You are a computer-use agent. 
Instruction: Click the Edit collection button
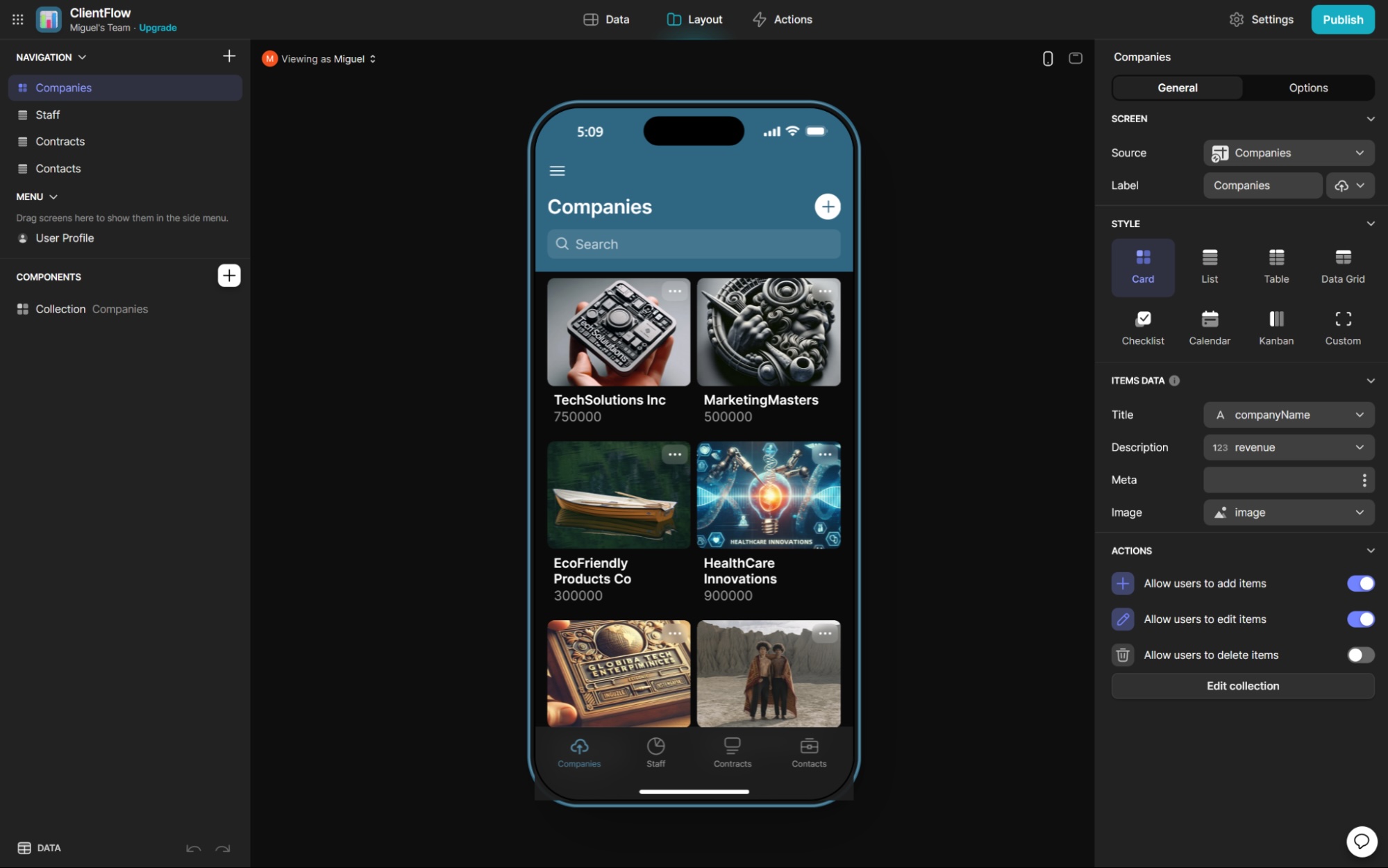click(x=1242, y=685)
